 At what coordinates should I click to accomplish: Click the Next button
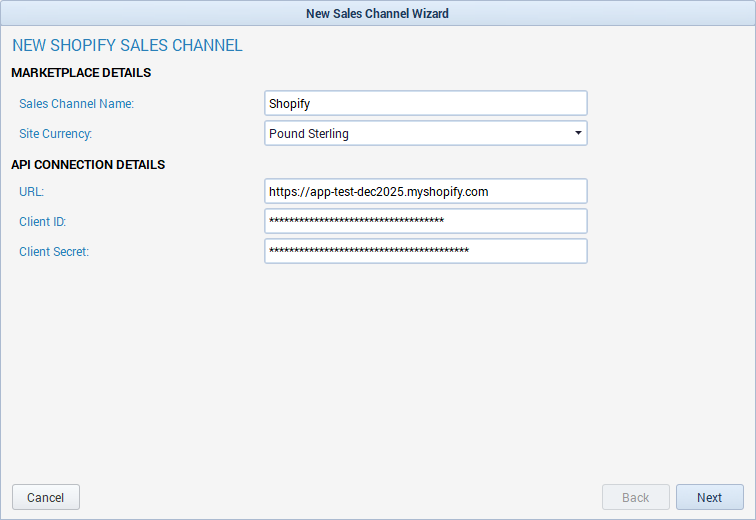(x=709, y=497)
